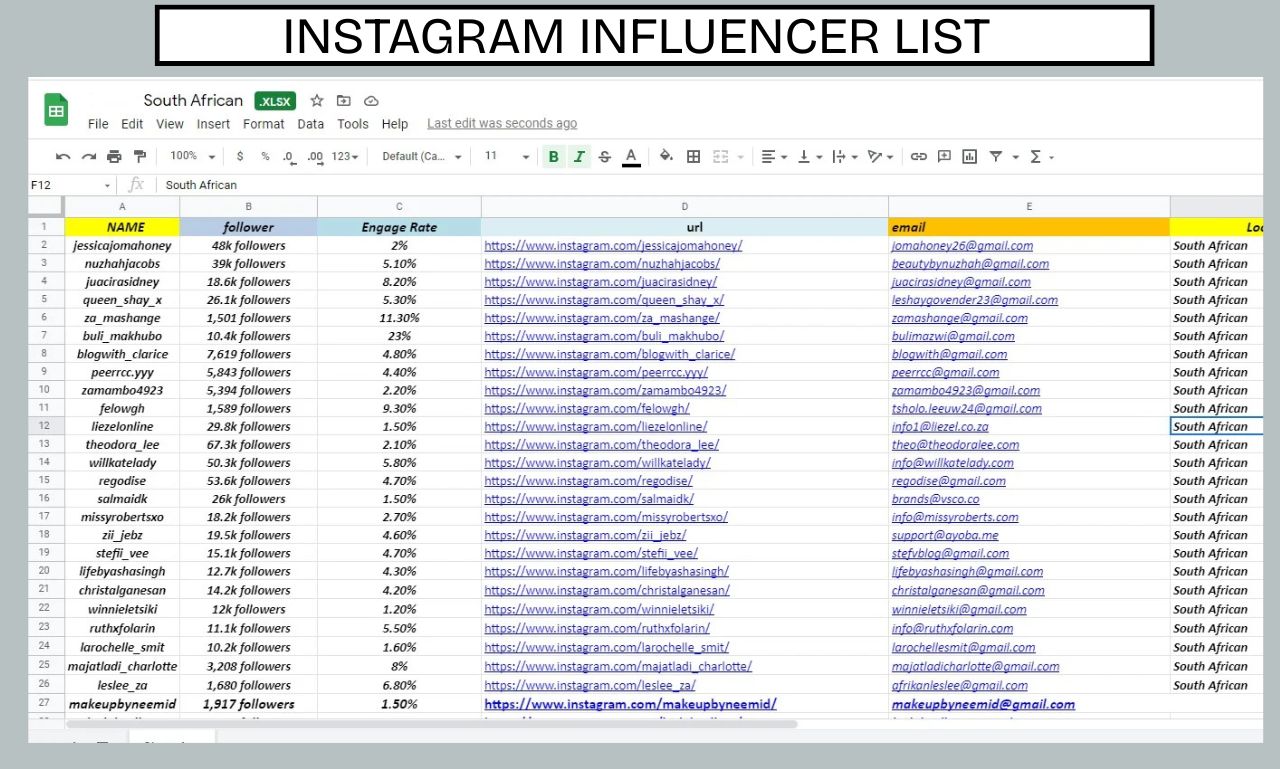Select the Paint format tool
1280x769 pixels.
138,156
